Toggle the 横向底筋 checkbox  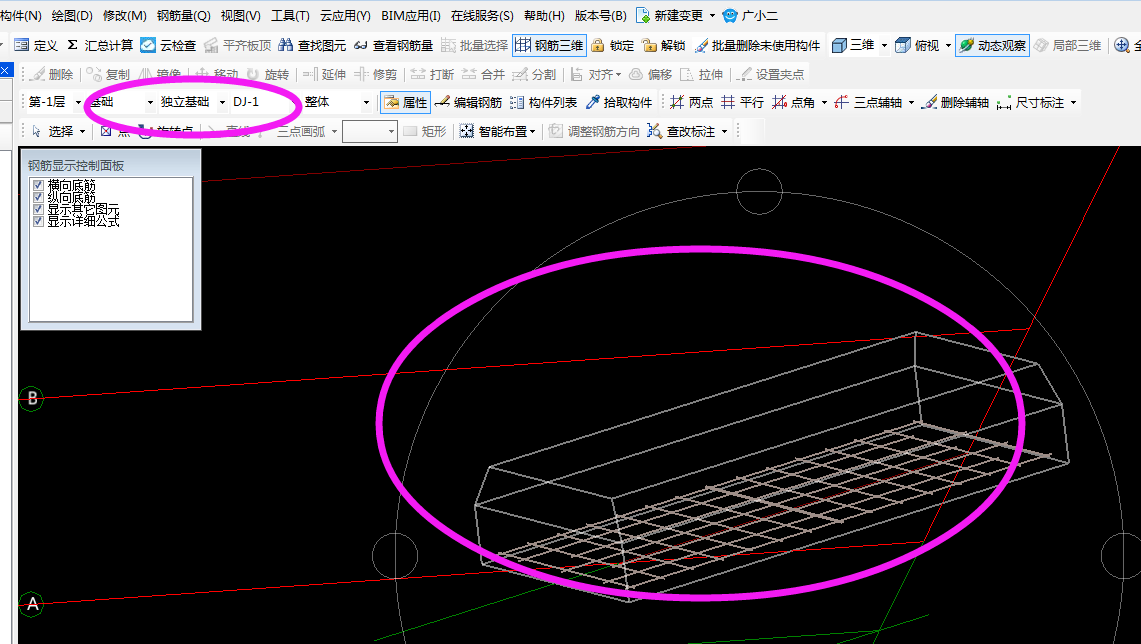pos(39,186)
